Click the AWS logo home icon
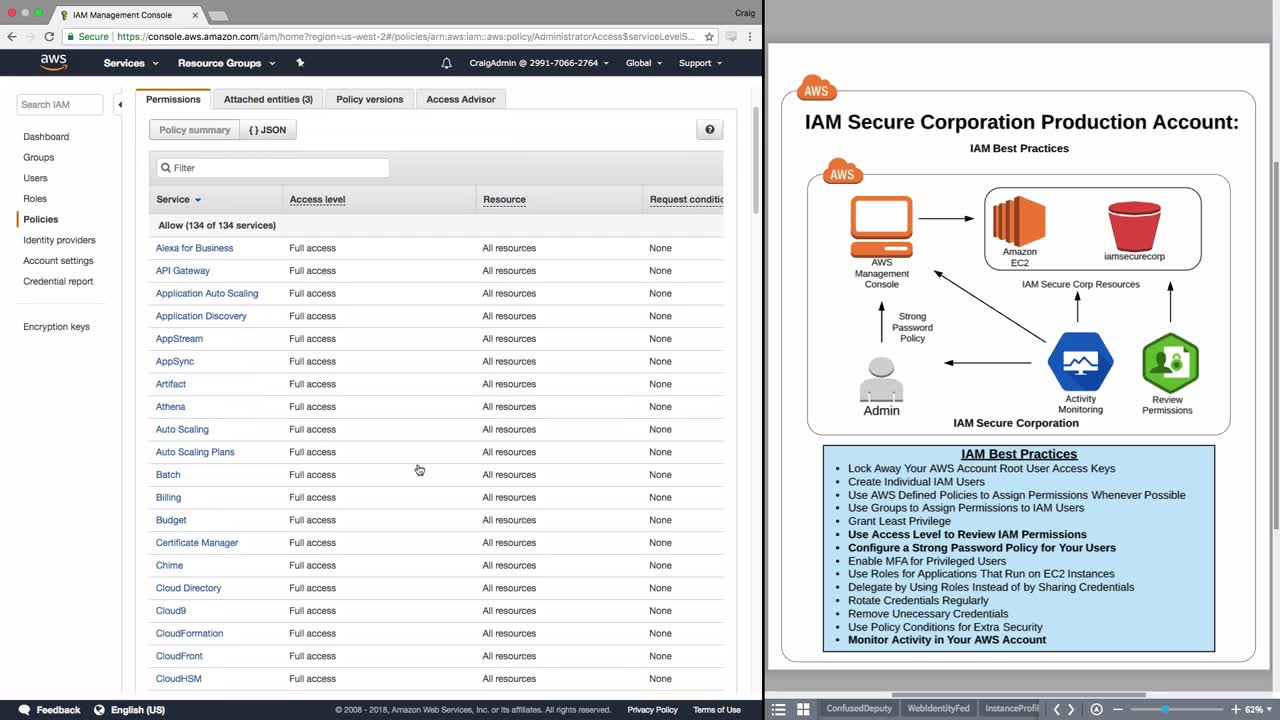 (54, 62)
